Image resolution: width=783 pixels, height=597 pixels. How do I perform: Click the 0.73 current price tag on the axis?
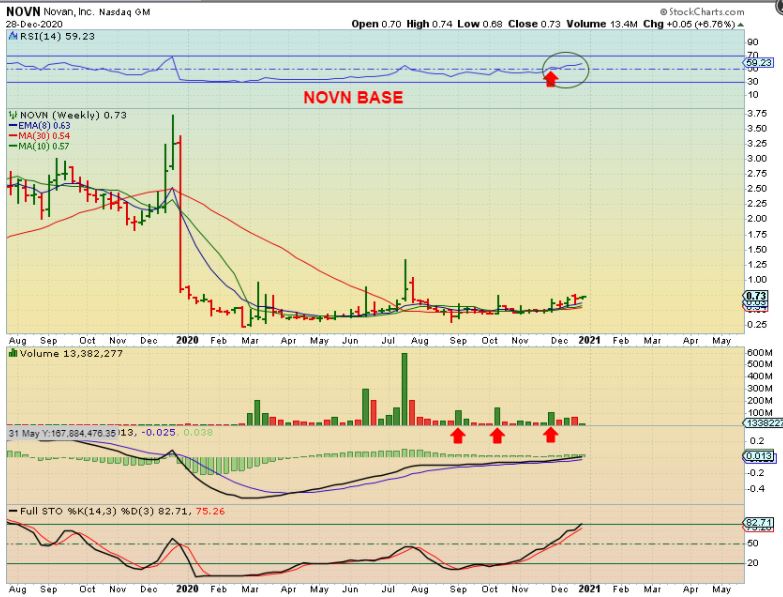coord(758,296)
